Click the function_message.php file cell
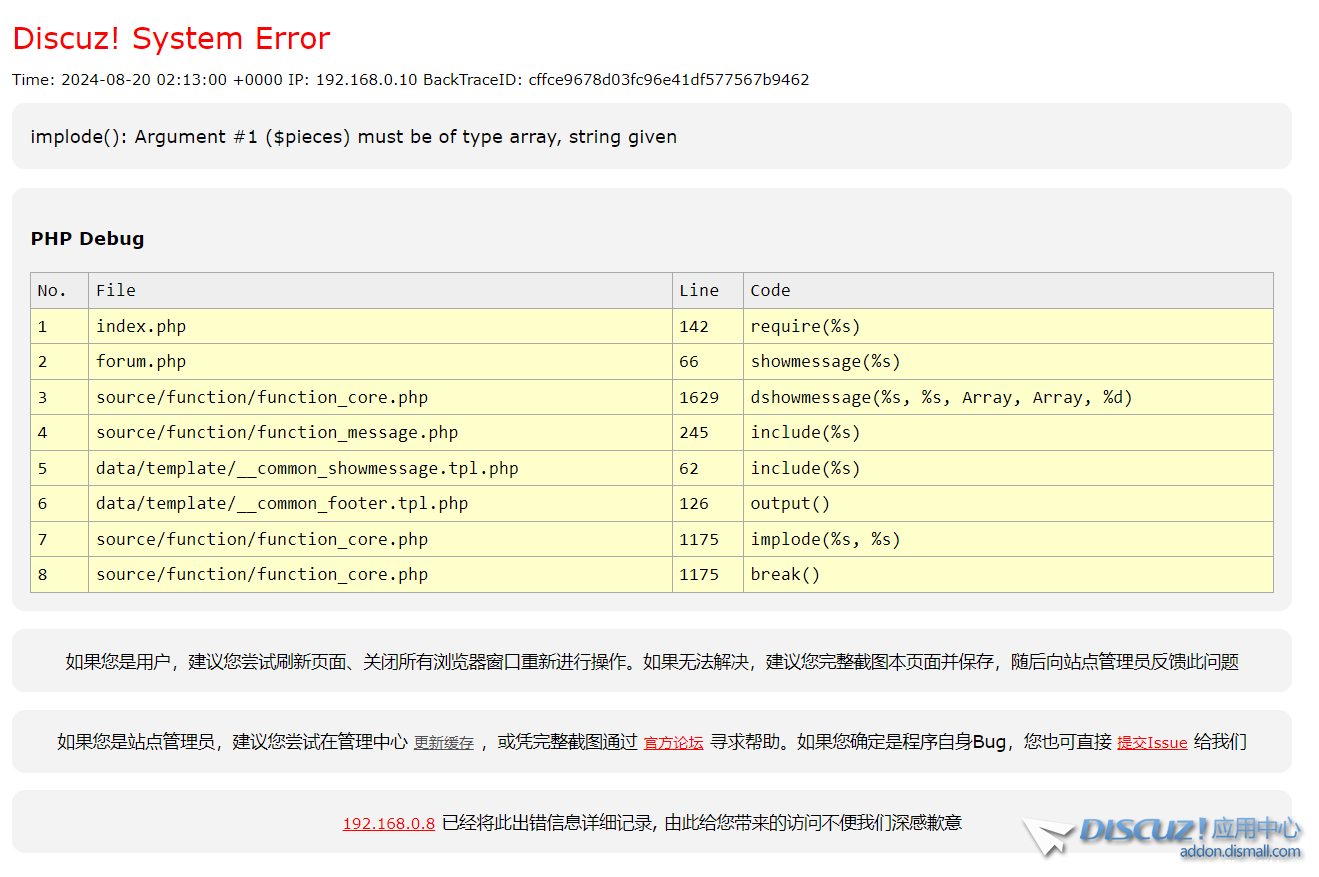This screenshot has height=877, width=1319. coord(277,433)
